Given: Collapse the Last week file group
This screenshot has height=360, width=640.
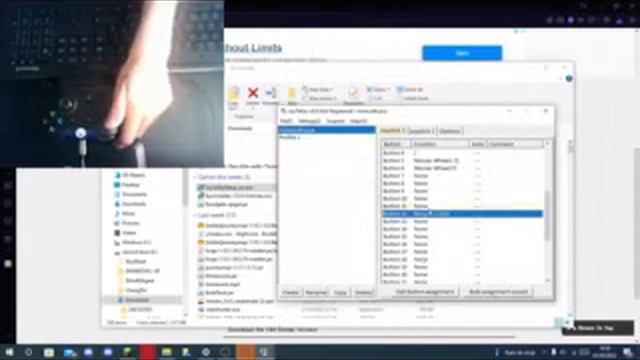Looking at the screenshot, I should (195, 215).
